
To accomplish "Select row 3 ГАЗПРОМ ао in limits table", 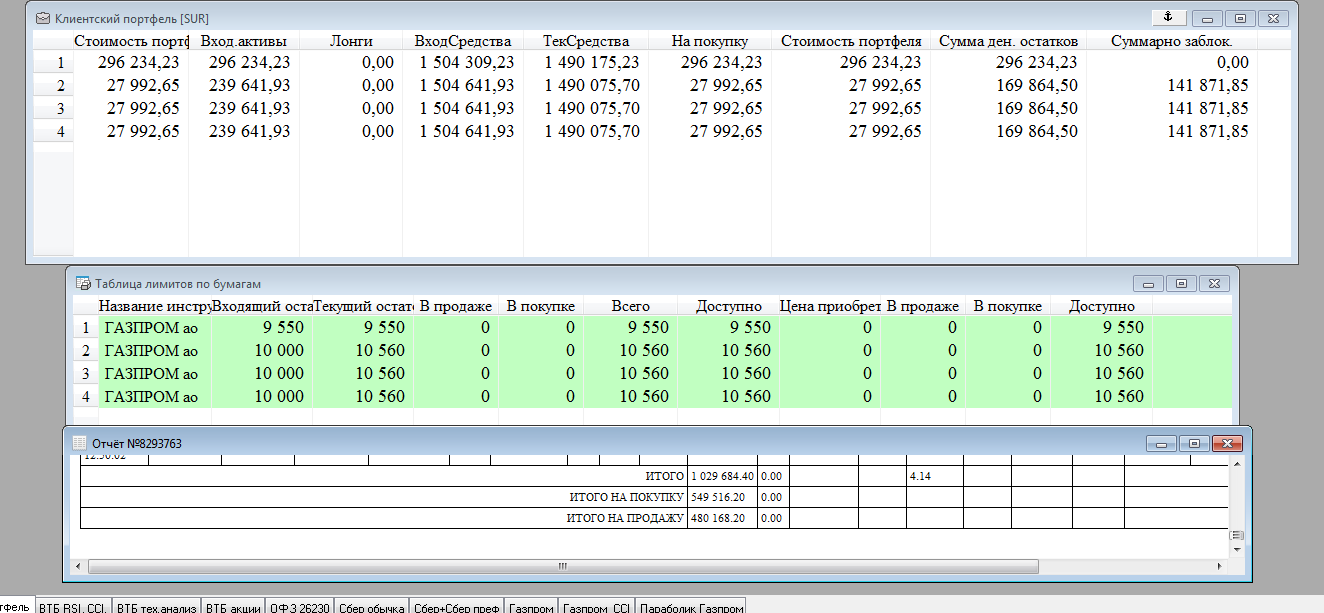I will (150, 373).
